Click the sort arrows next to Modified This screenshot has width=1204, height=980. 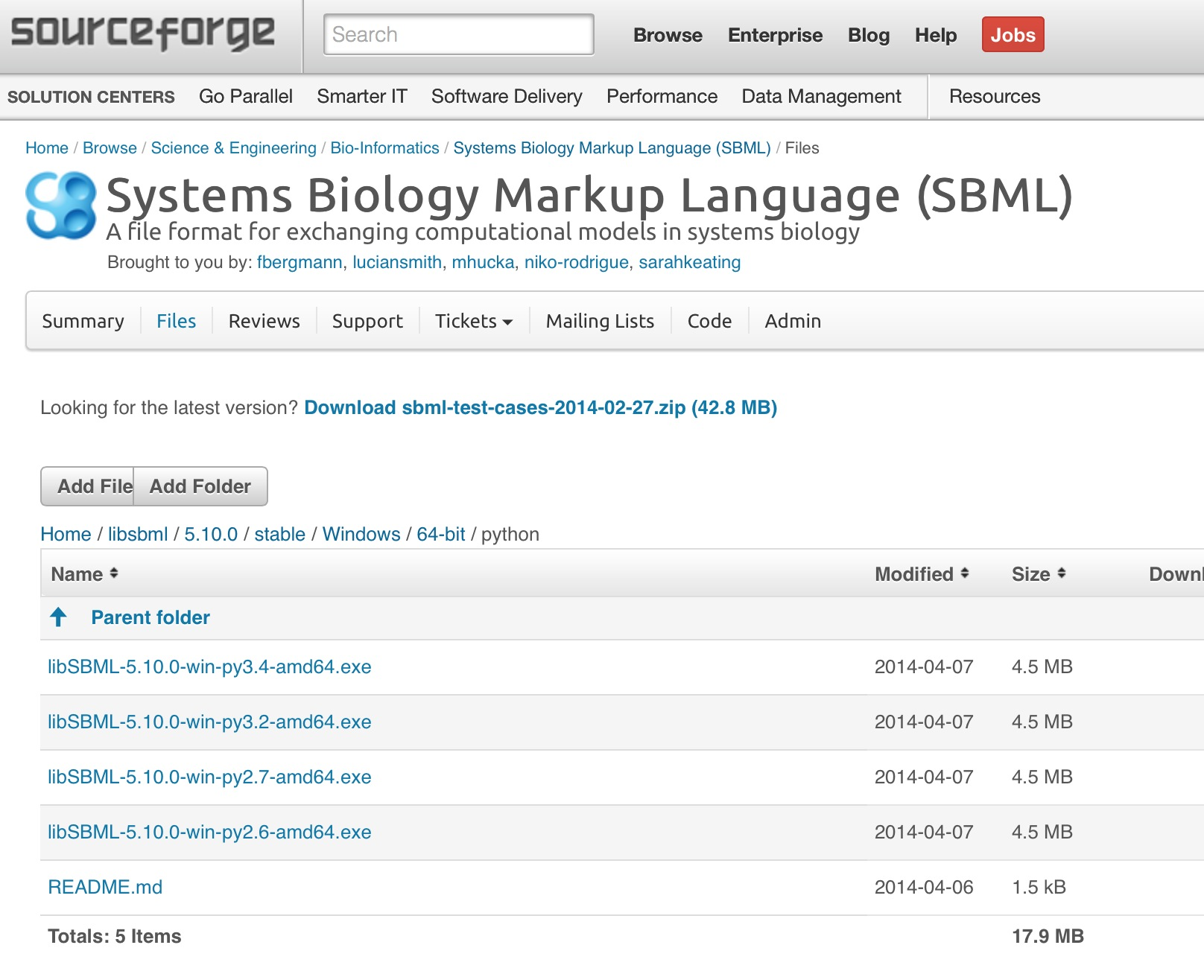tap(966, 573)
